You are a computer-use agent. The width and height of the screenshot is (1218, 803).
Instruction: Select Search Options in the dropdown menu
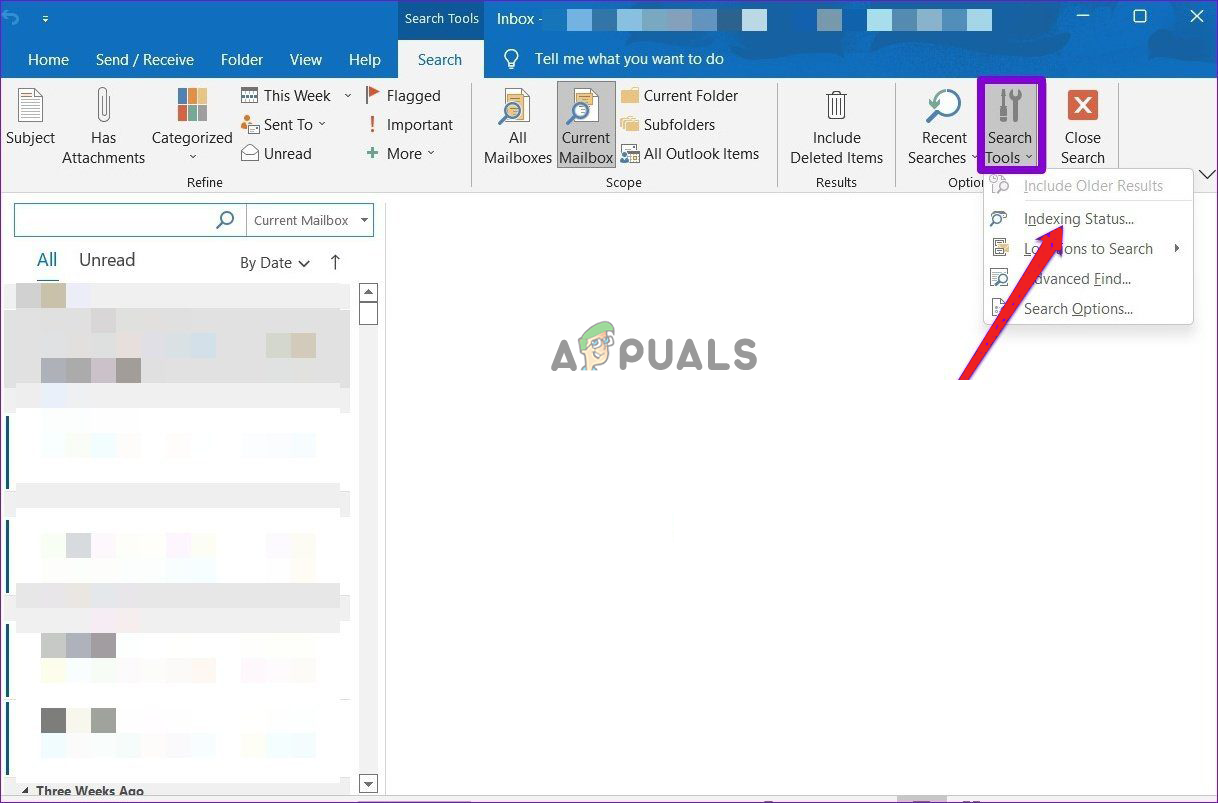[1077, 309]
